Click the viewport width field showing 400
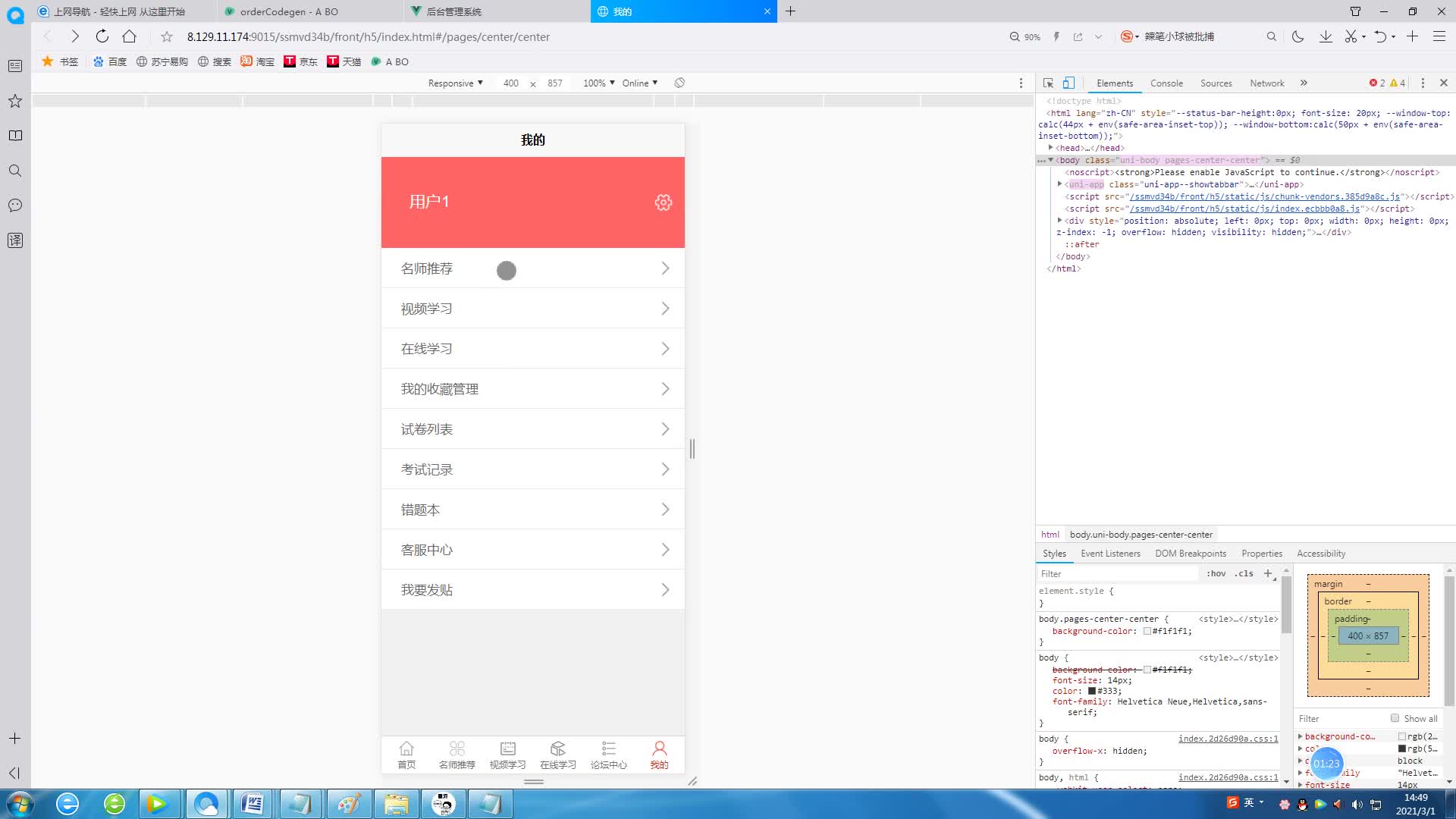The height and width of the screenshot is (819, 1456). (x=510, y=83)
